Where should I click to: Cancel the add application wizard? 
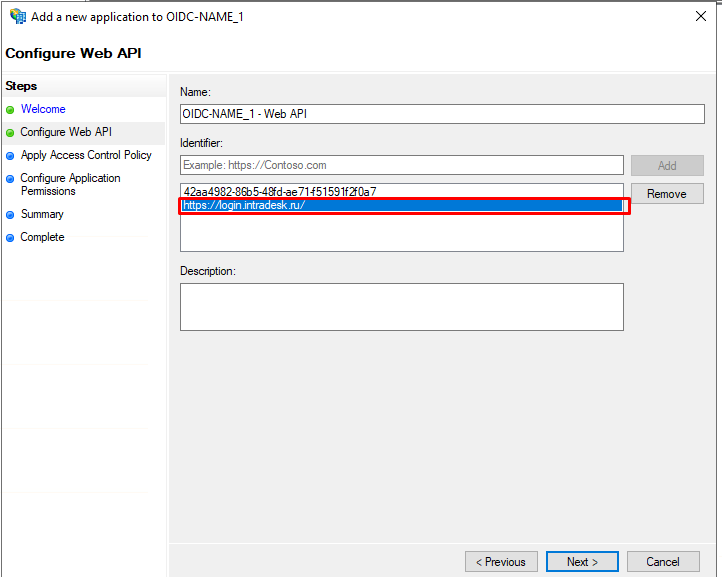pyautogui.click(x=663, y=562)
